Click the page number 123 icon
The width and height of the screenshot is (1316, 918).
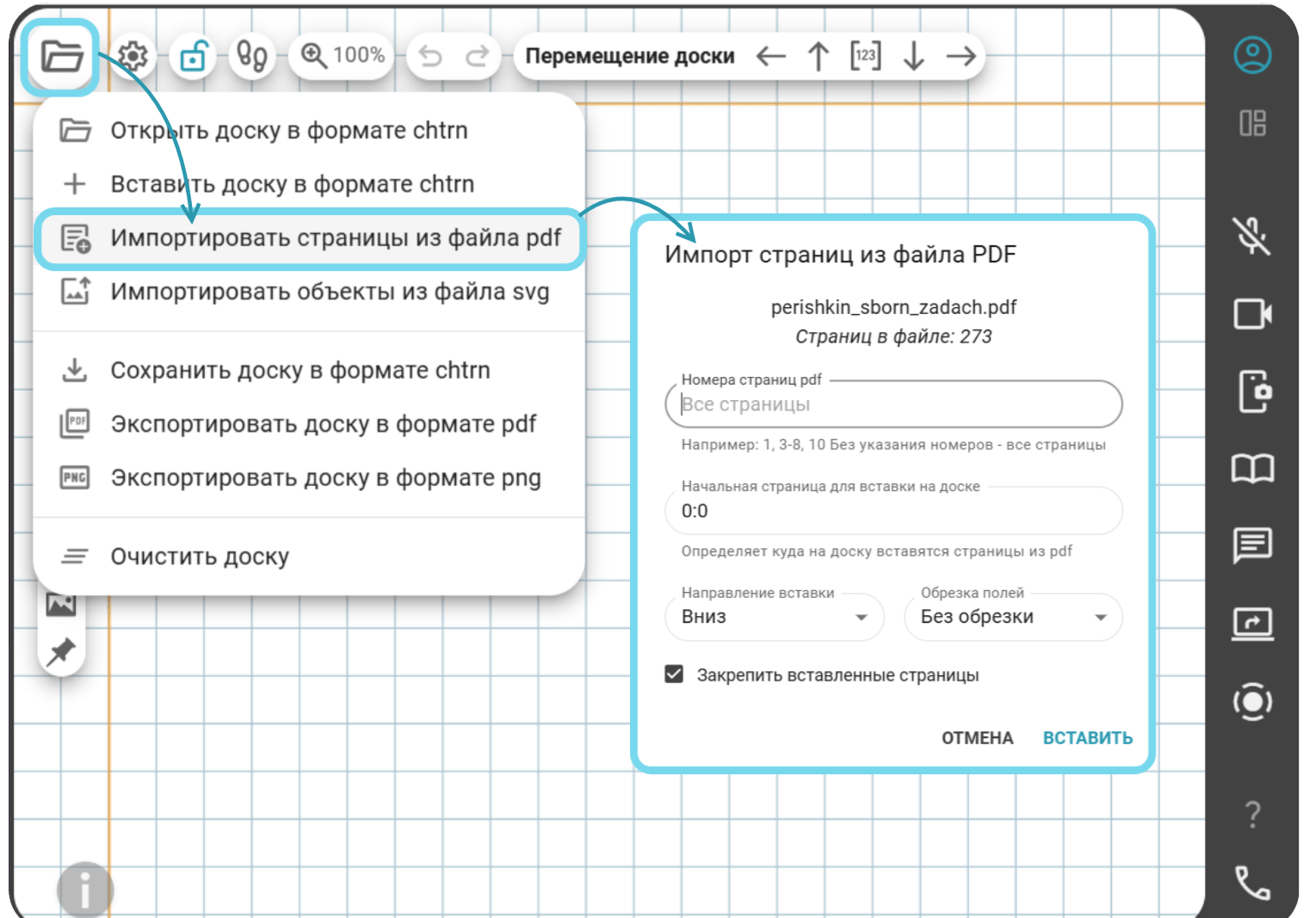click(x=866, y=56)
